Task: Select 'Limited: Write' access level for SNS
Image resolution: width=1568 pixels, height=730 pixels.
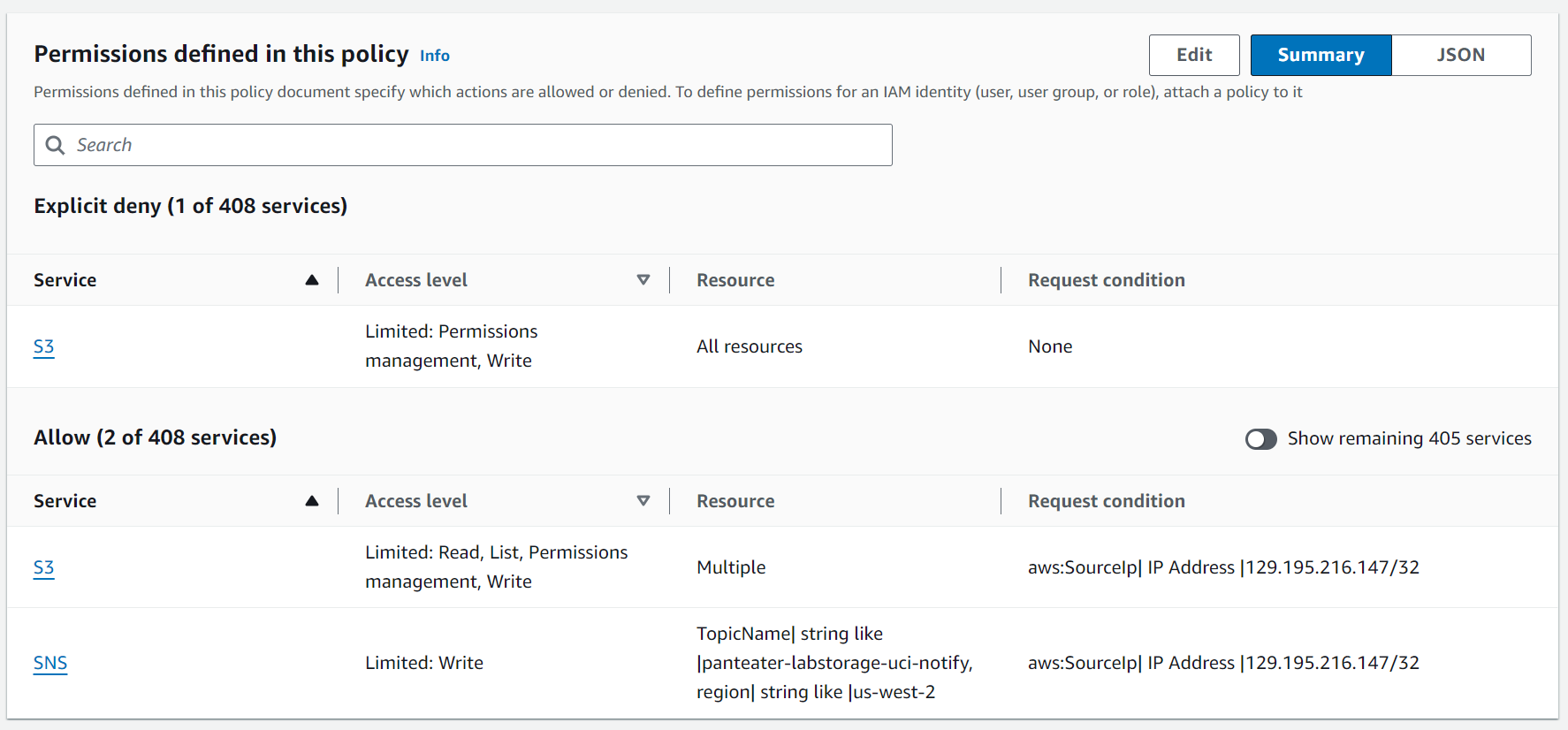Action: pos(424,663)
